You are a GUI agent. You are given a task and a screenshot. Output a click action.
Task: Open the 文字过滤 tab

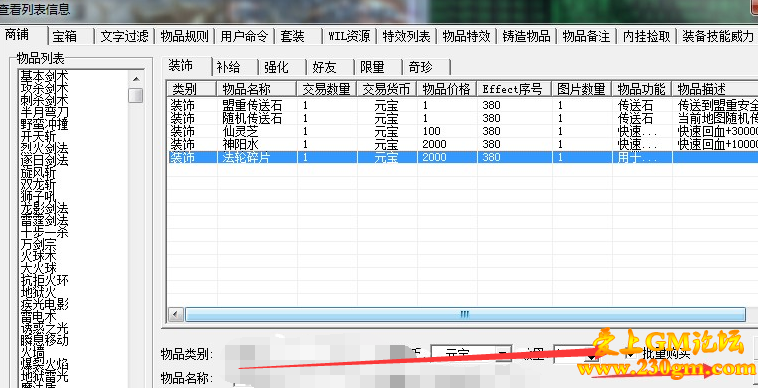click(124, 36)
